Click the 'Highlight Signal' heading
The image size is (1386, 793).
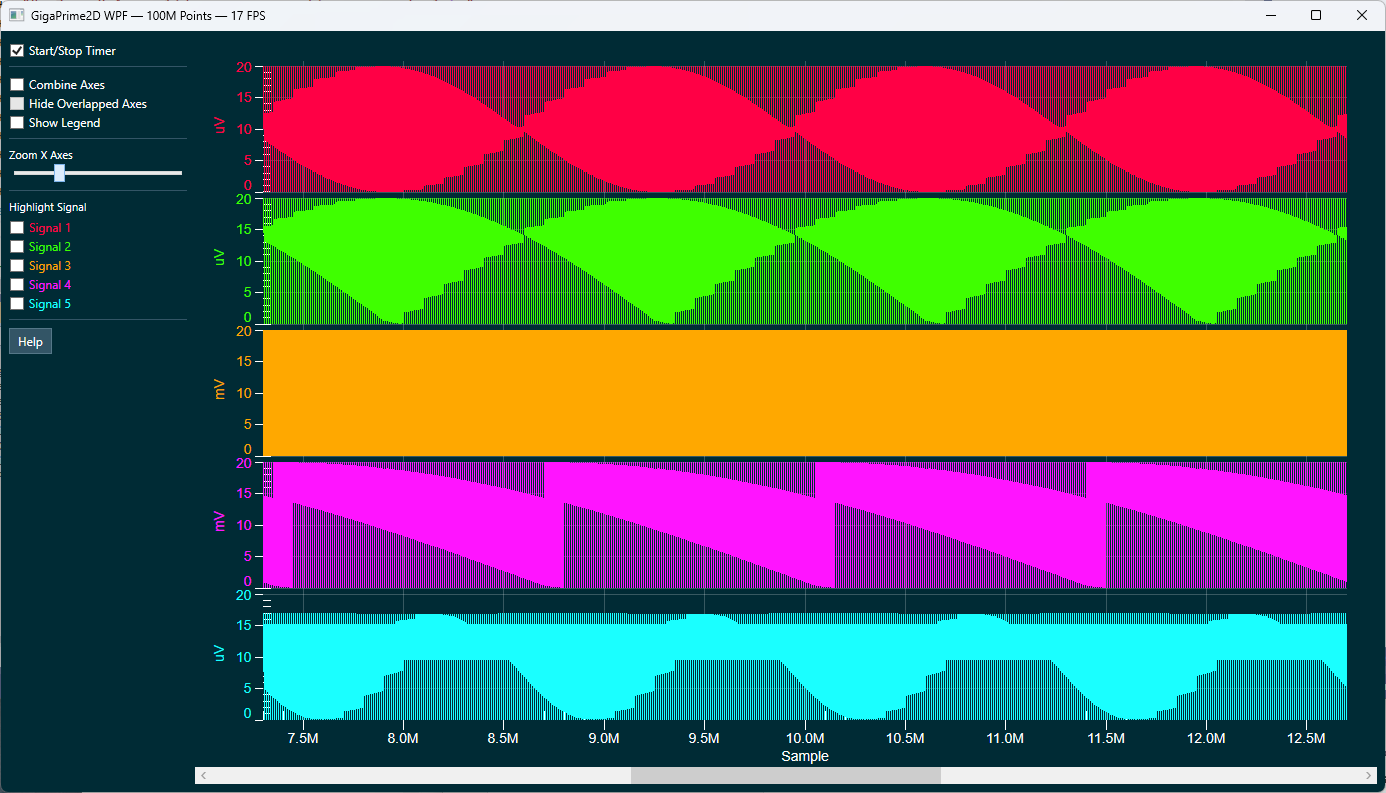tap(48, 207)
